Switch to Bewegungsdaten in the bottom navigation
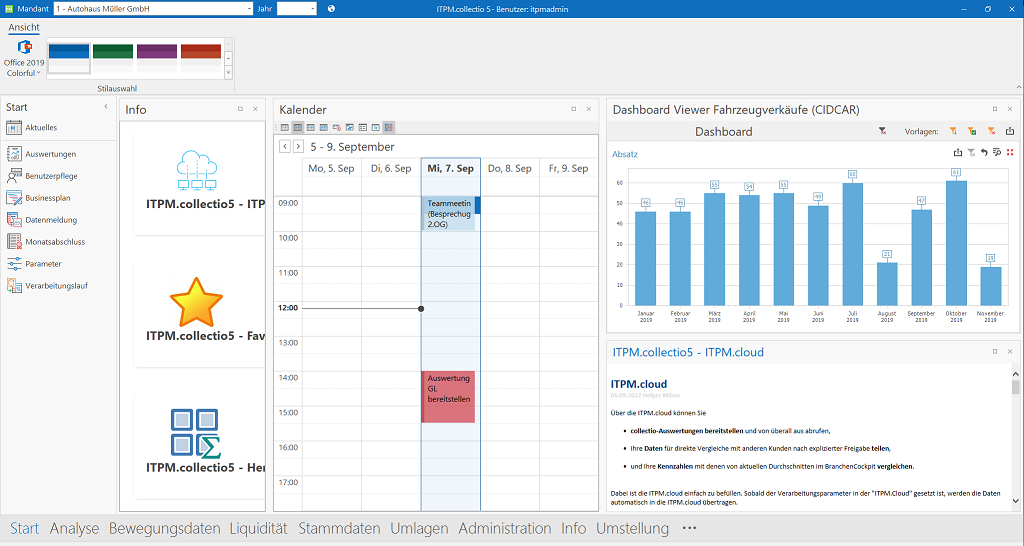The width and height of the screenshot is (1024, 546). tap(165, 528)
